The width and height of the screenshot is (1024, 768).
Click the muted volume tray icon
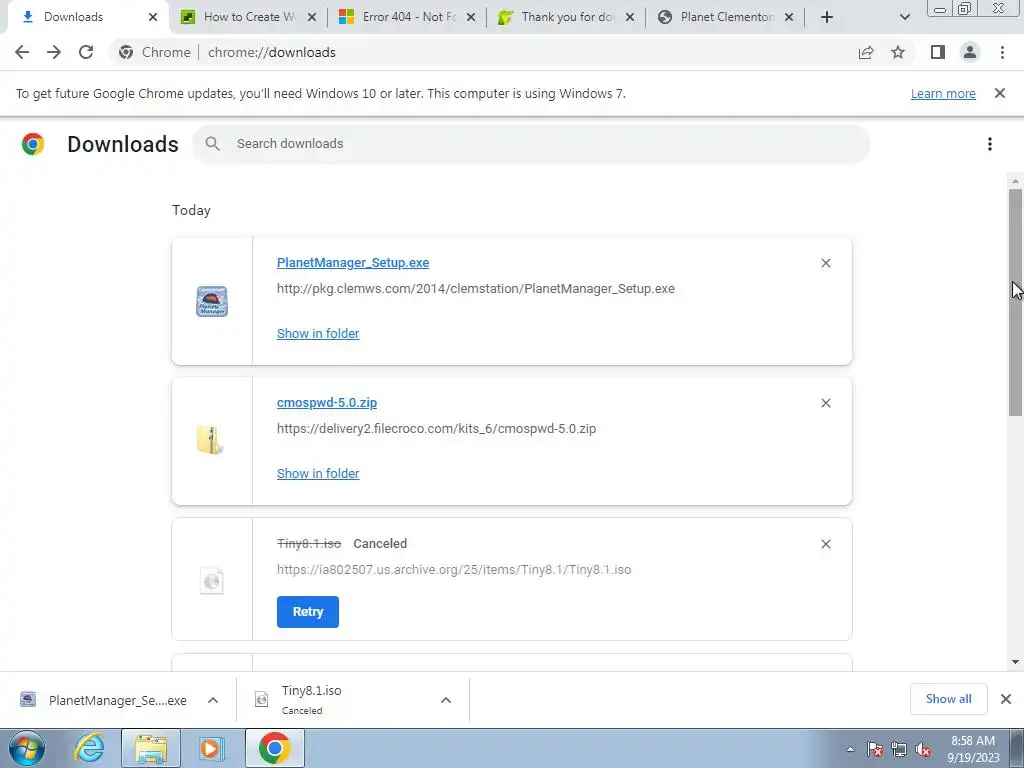click(923, 749)
